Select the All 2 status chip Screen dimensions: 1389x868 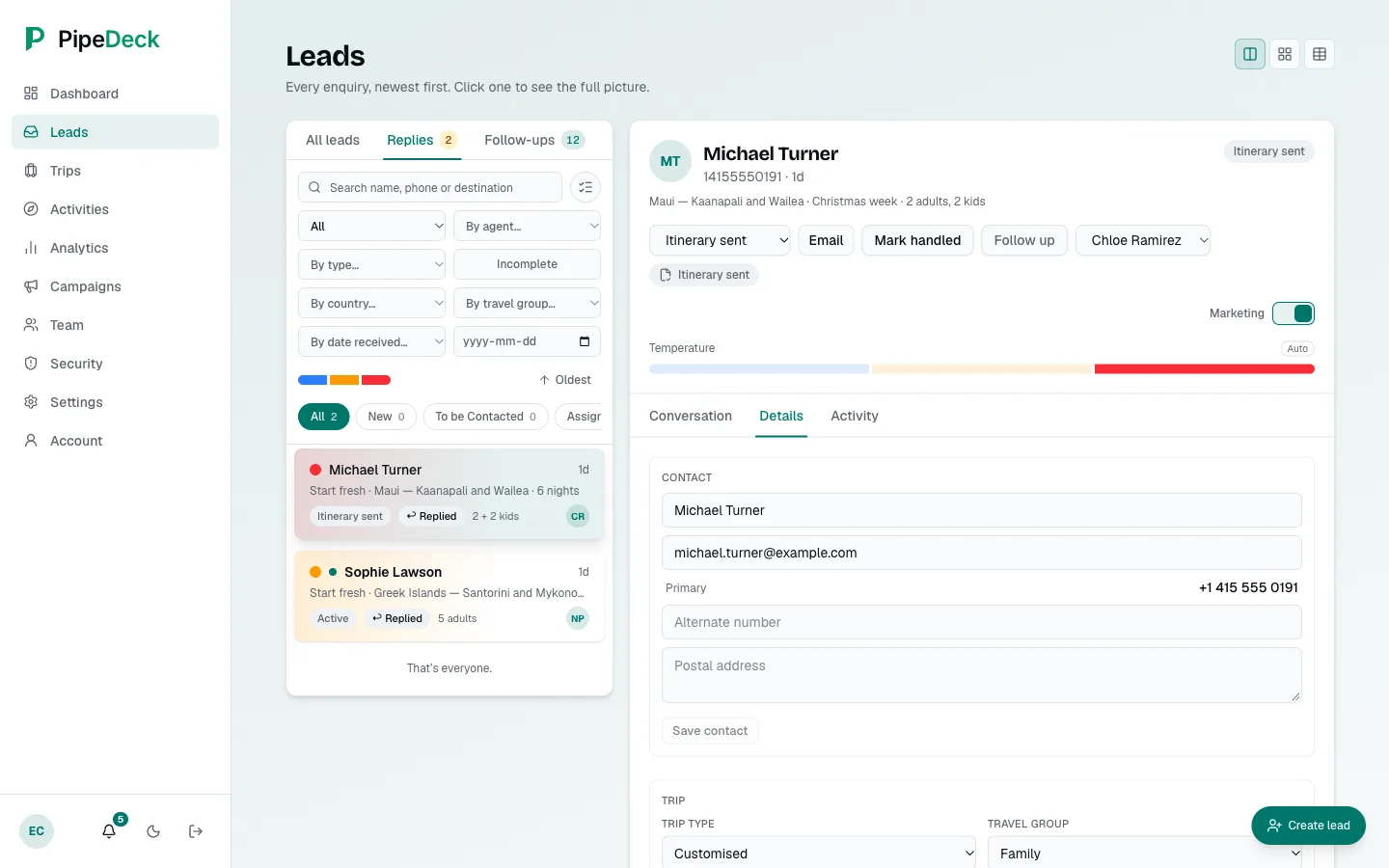(x=323, y=417)
